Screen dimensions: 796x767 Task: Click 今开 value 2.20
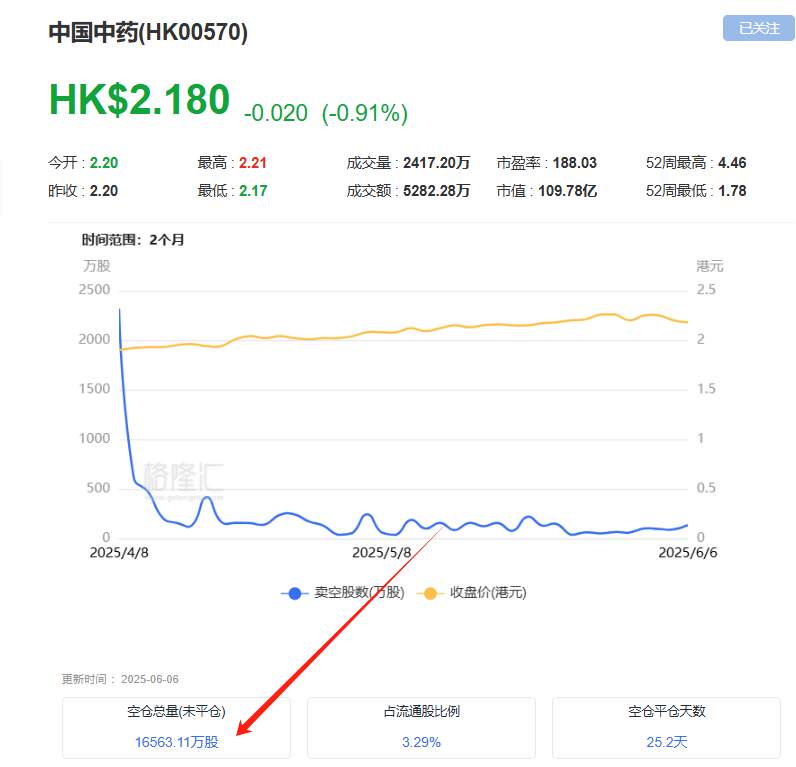(104, 163)
